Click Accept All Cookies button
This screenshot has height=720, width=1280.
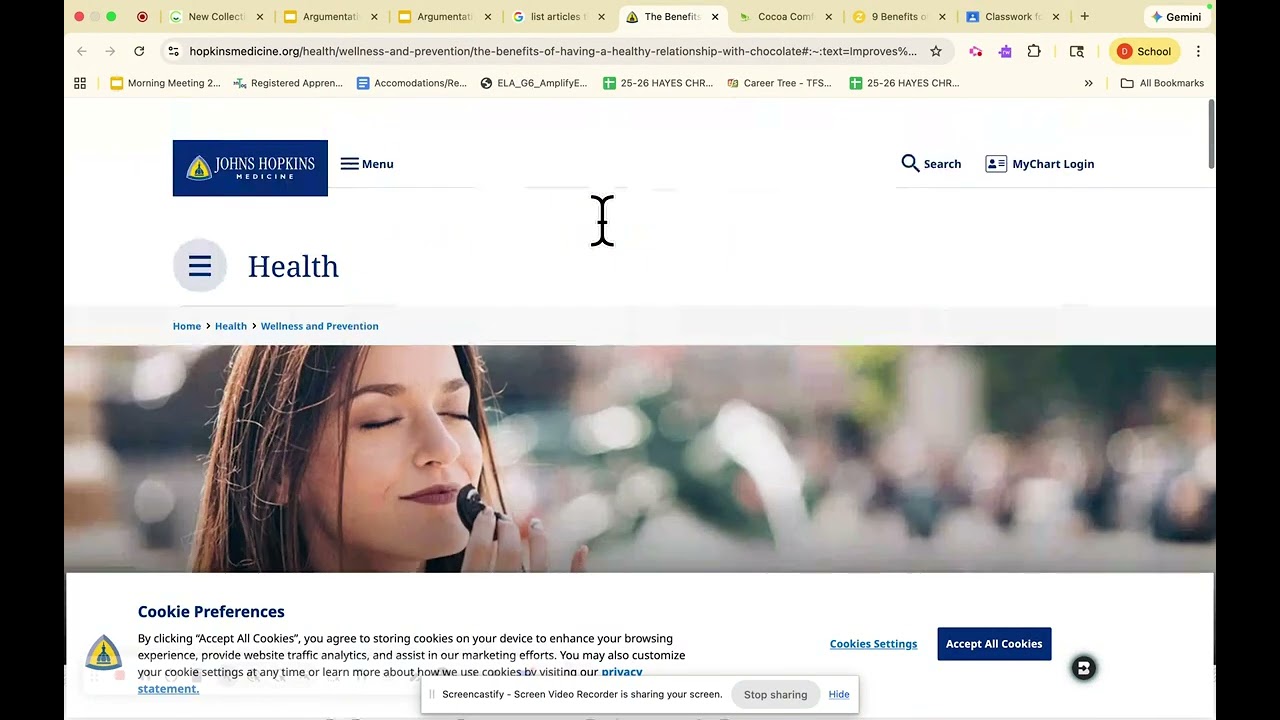point(994,644)
